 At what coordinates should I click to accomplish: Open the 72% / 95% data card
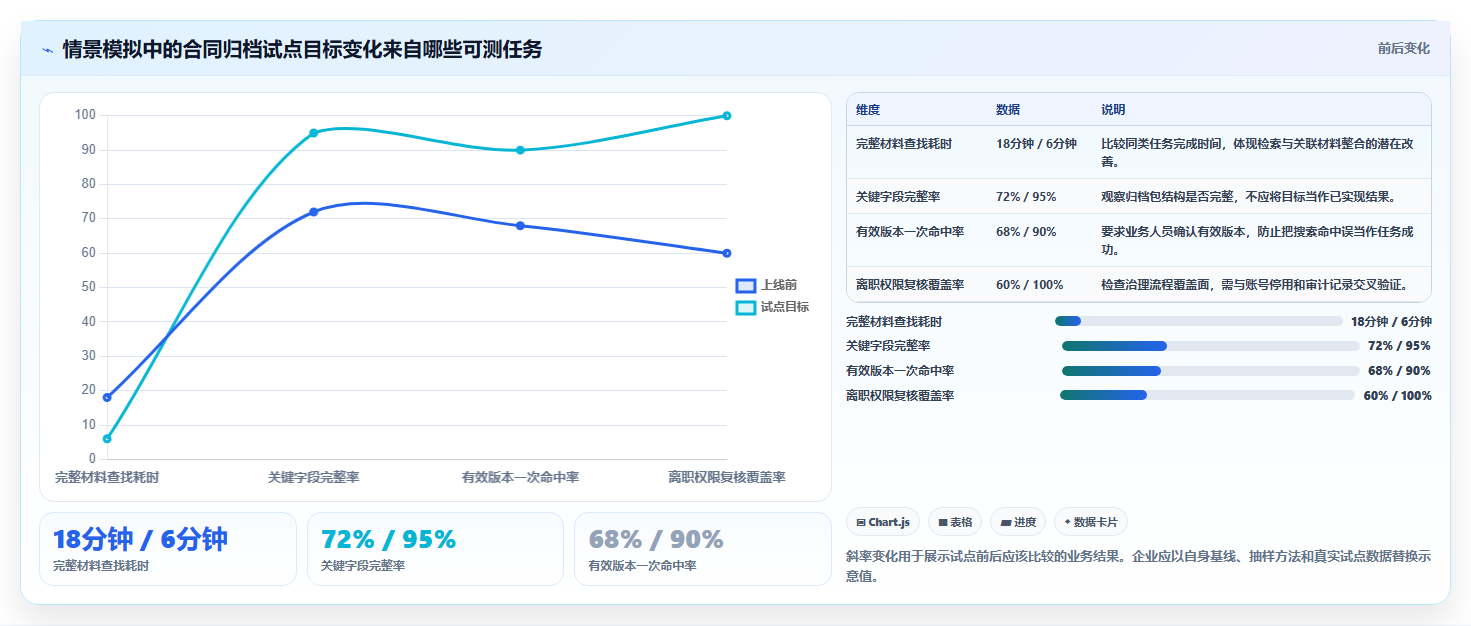[436, 549]
